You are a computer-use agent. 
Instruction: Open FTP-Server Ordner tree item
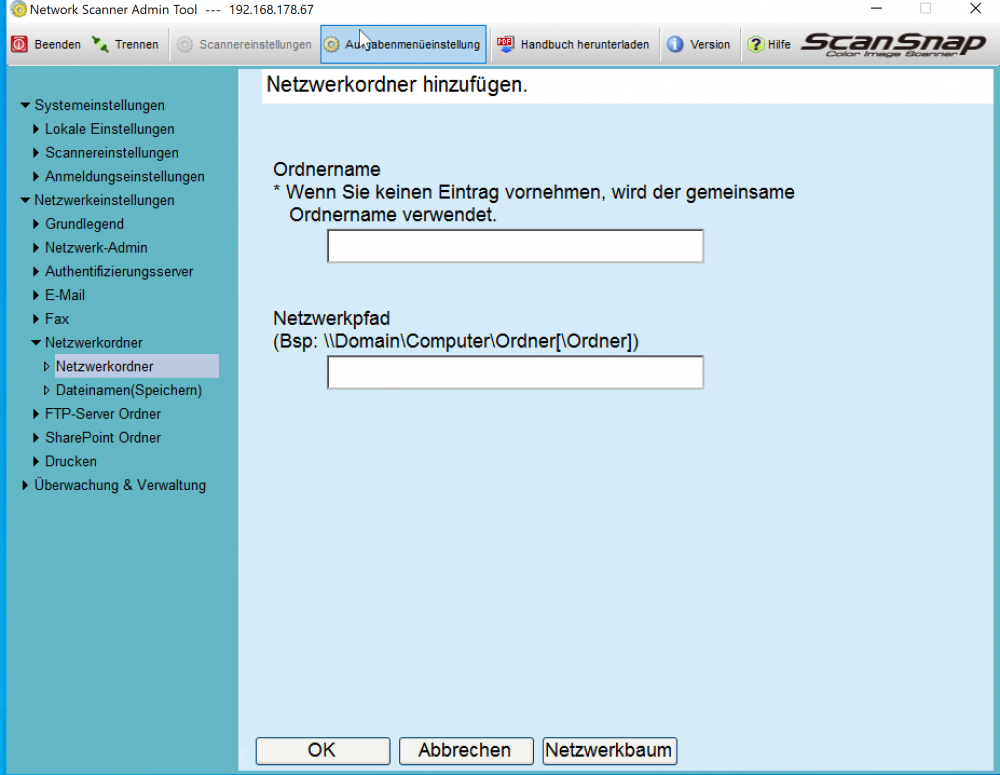[103, 414]
